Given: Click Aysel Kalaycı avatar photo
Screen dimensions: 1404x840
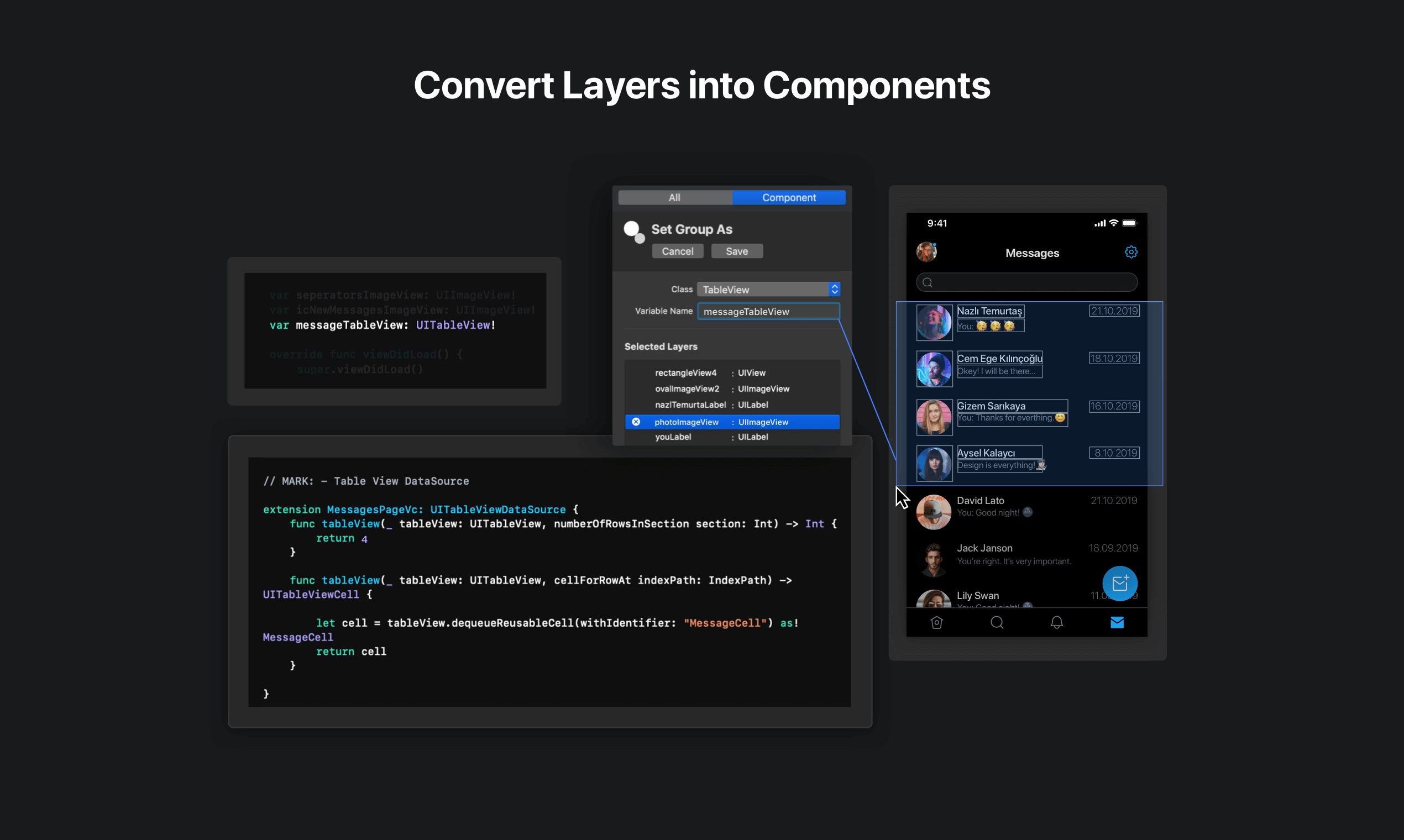Looking at the screenshot, I should click(934, 464).
